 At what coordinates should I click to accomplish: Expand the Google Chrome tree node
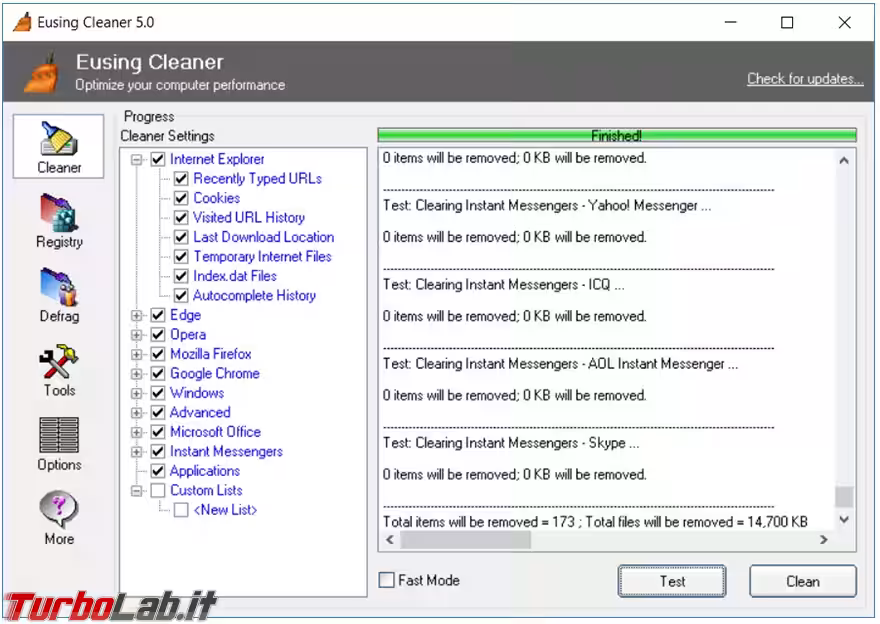(137, 374)
